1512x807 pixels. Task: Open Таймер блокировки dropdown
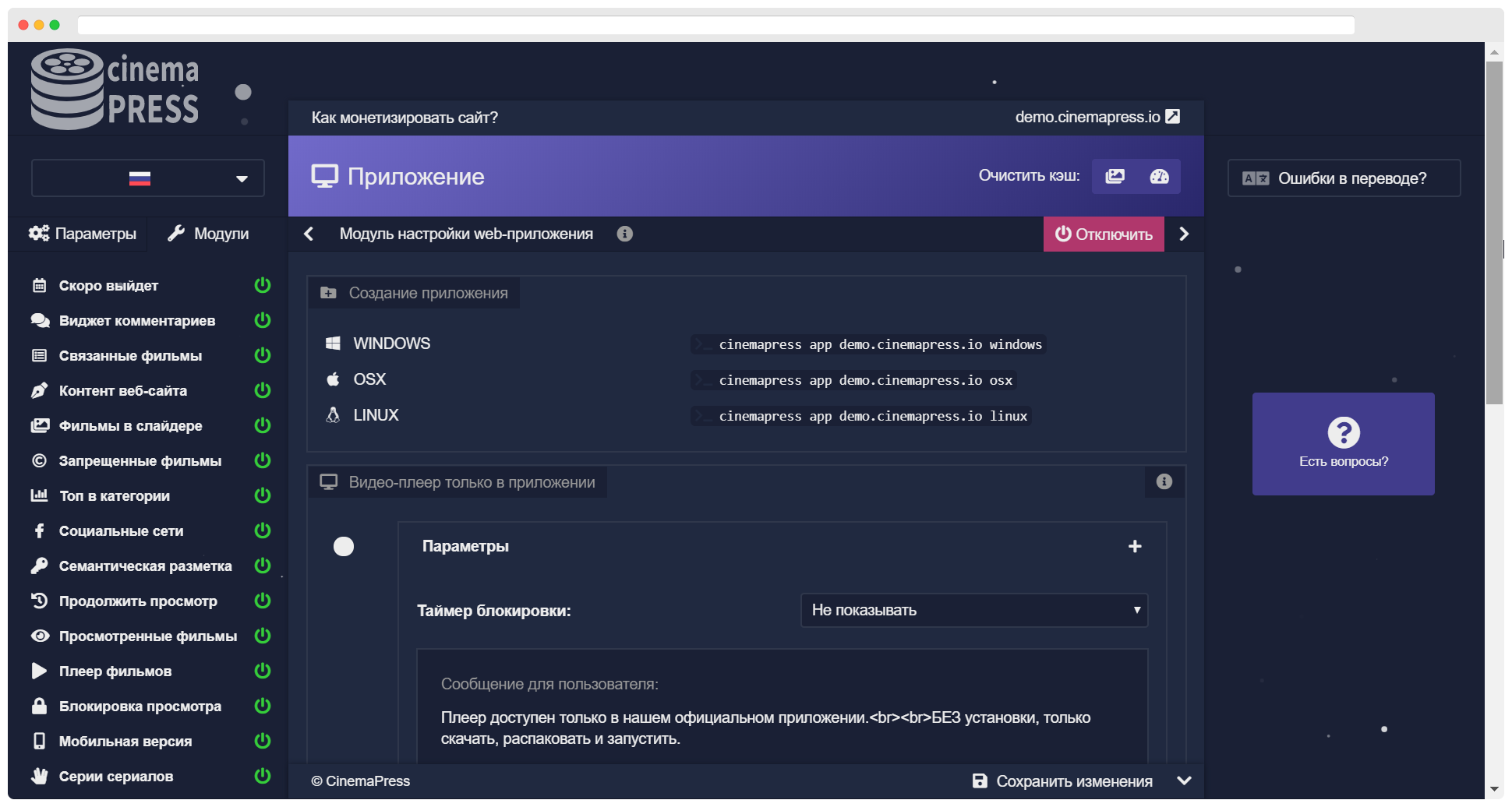tap(974, 610)
